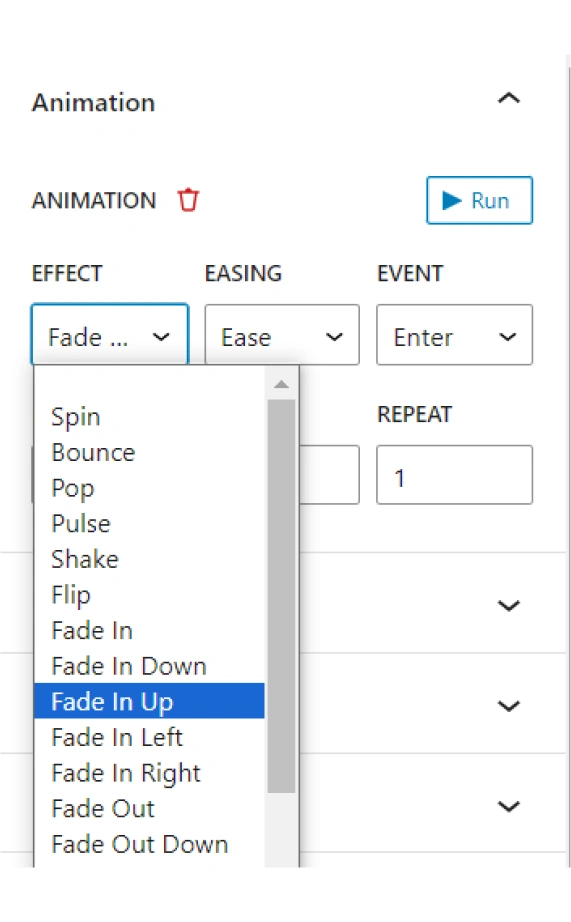The height and width of the screenshot is (922, 571).
Task: Expand the first collapsed section below Animation
Action: tap(509, 605)
